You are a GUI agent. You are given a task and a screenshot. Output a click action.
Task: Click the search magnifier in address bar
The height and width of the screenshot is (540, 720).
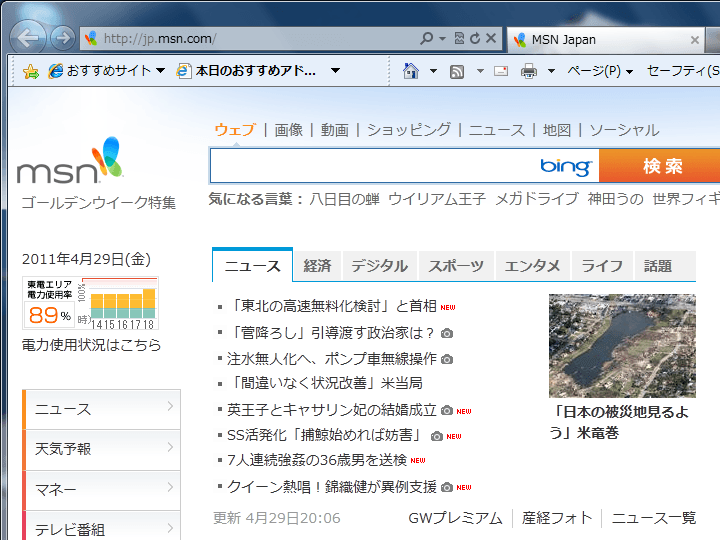(427, 39)
